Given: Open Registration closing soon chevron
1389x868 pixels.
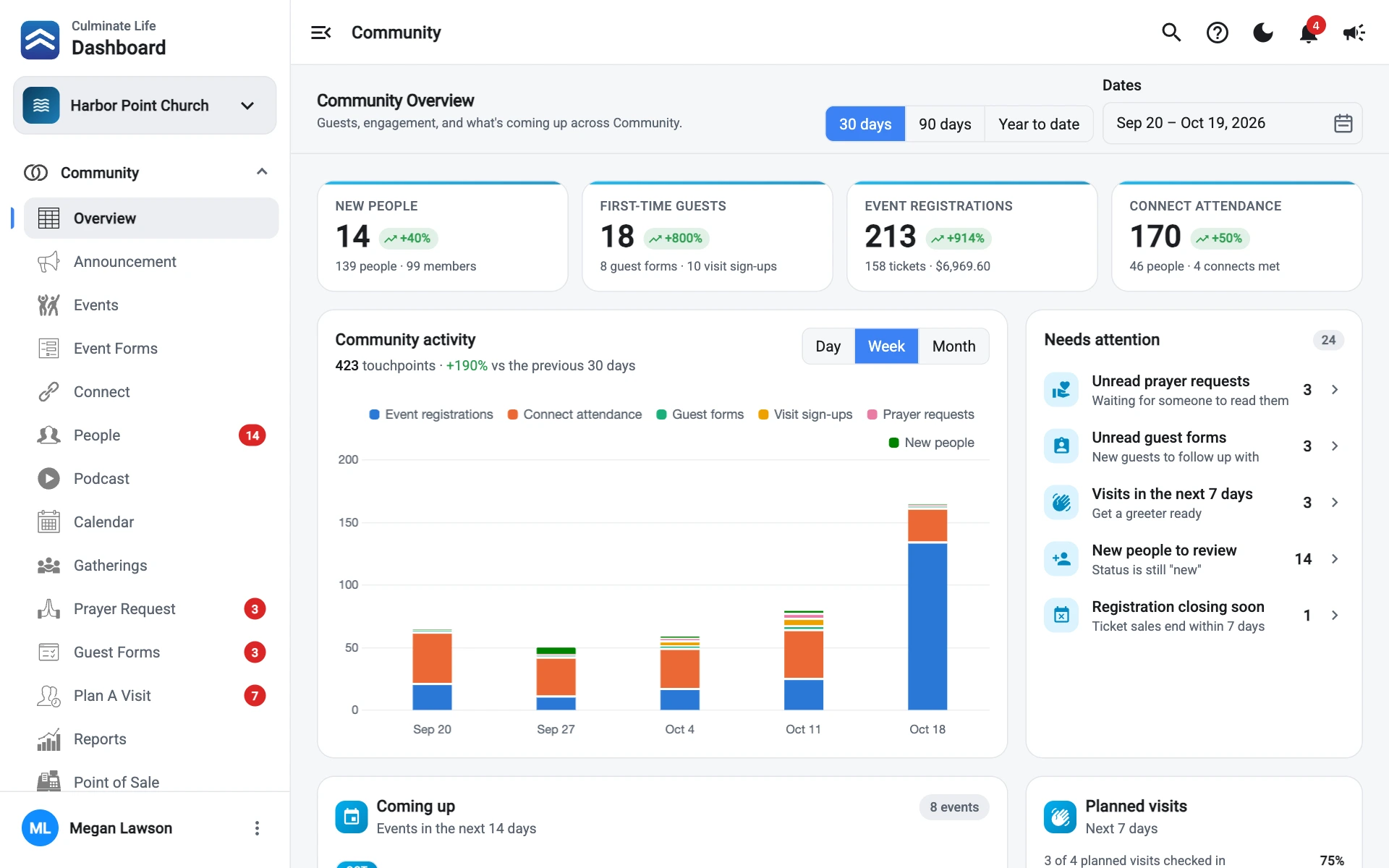Looking at the screenshot, I should pos(1335,616).
